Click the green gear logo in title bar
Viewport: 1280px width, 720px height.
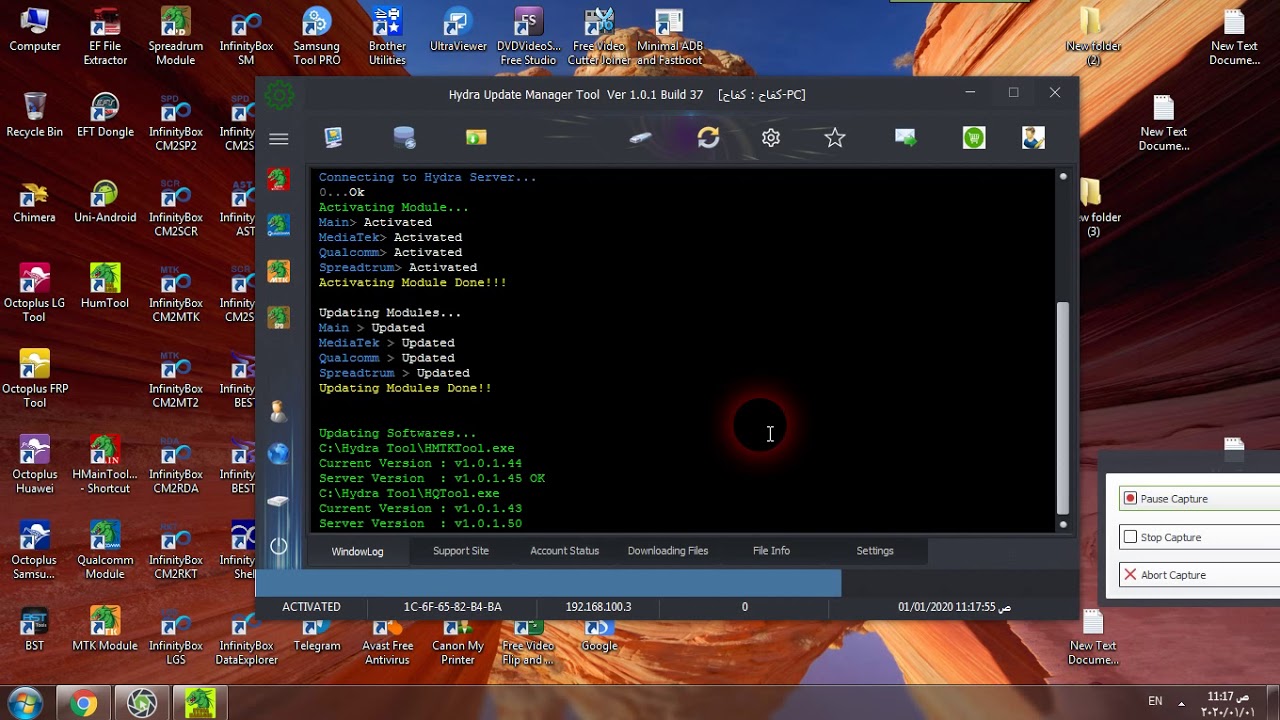coord(279,95)
